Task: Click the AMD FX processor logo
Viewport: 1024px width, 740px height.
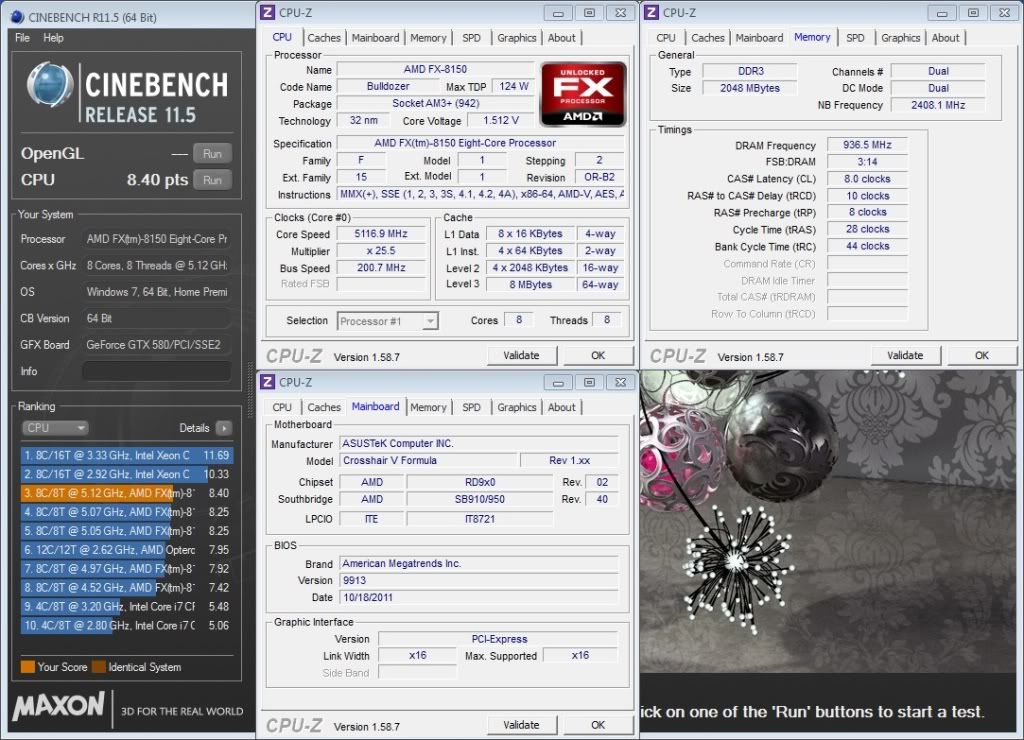Action: coord(583,94)
